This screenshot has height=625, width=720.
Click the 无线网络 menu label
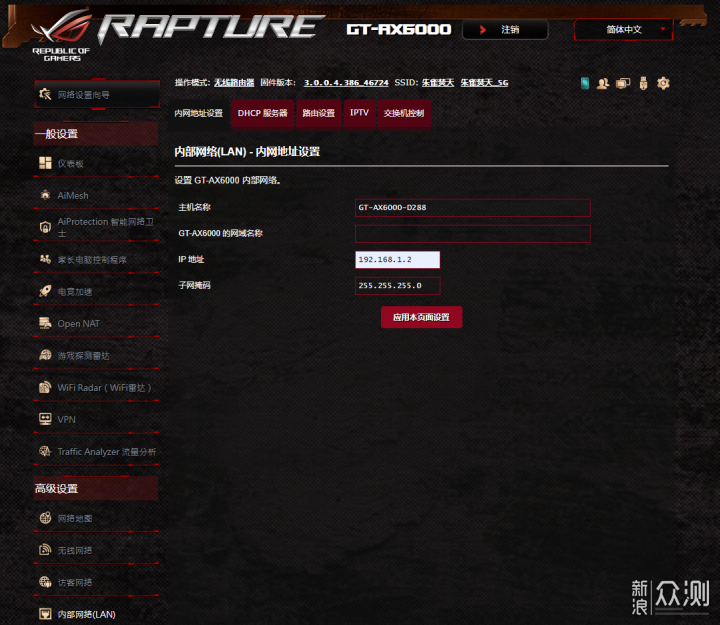pyautogui.click(x=74, y=550)
